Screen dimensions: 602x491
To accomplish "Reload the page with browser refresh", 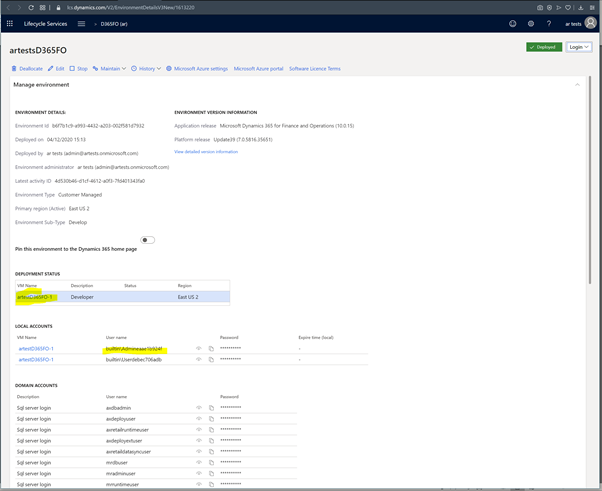I will [x=31, y=7].
